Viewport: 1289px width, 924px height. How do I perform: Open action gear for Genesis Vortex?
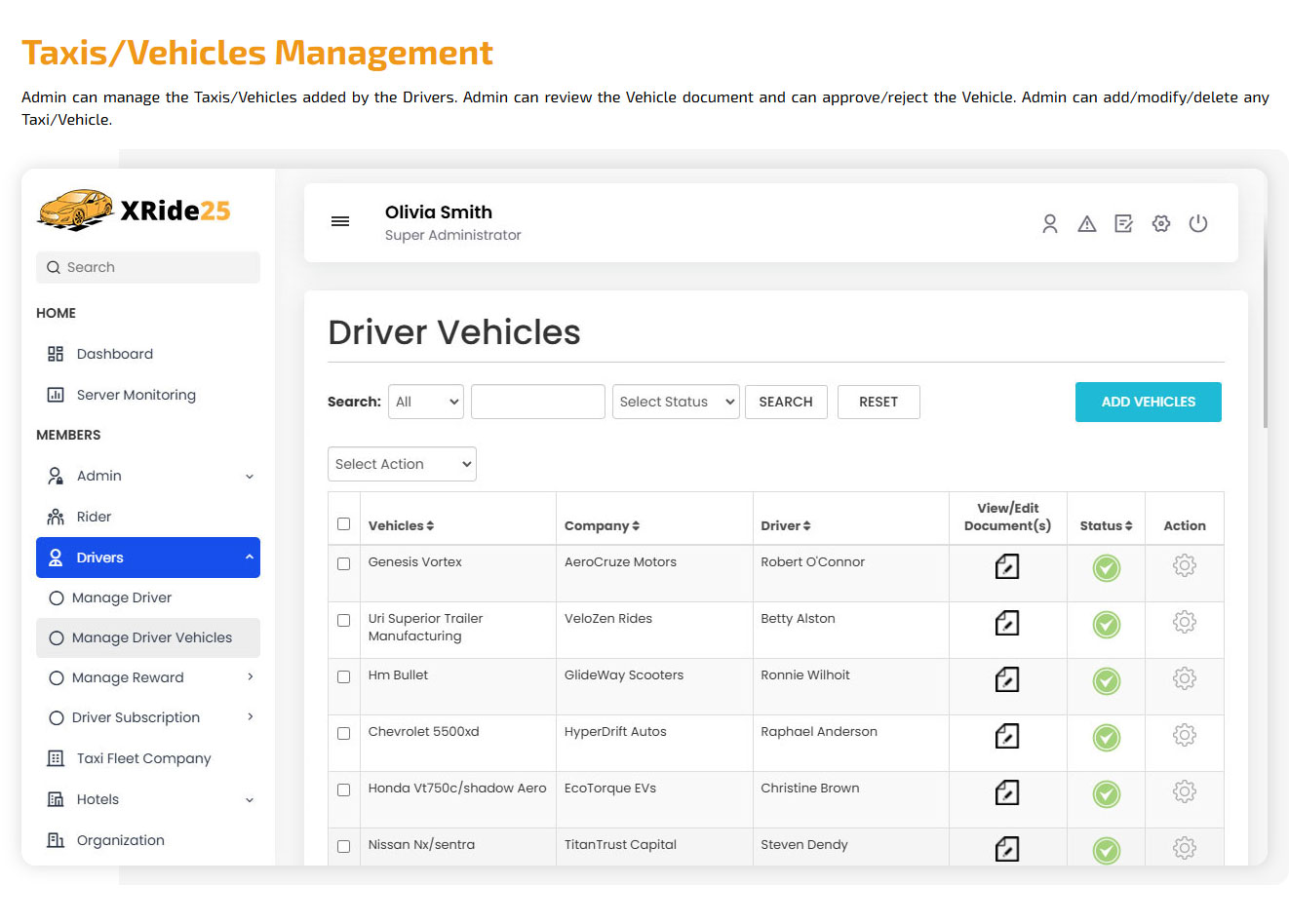1185,565
